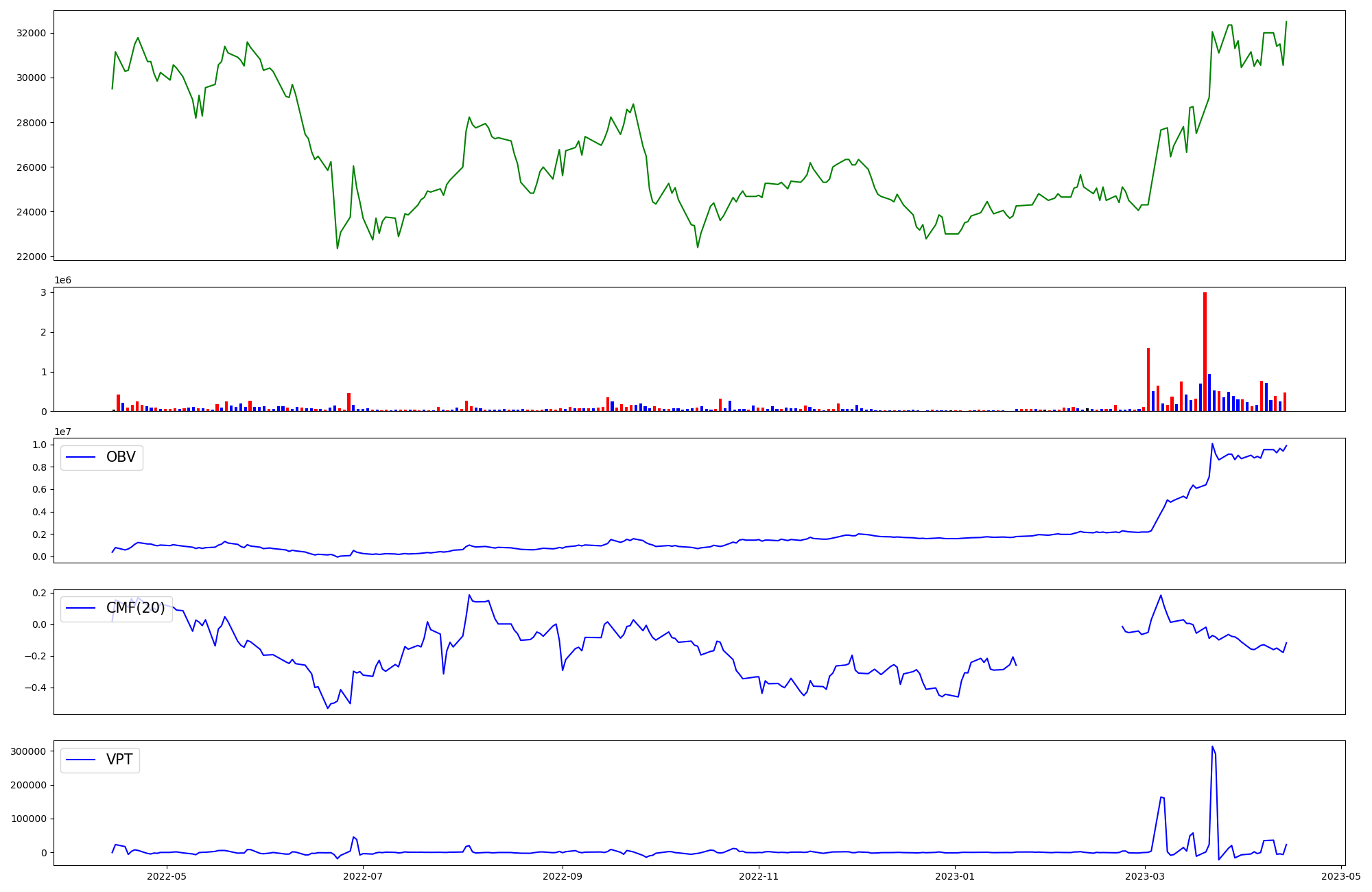Click the blue line sample in VPT legend
1372x892 pixels.
(80, 760)
